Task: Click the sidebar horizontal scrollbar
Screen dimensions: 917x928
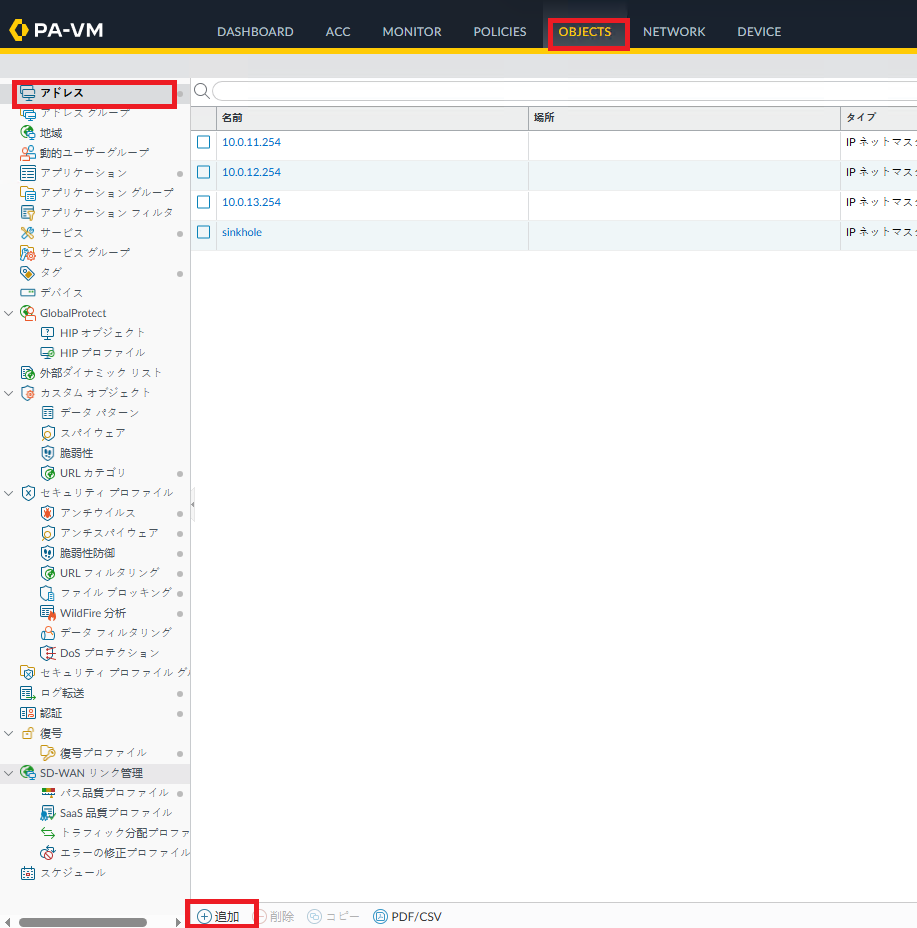Action: click(86, 922)
